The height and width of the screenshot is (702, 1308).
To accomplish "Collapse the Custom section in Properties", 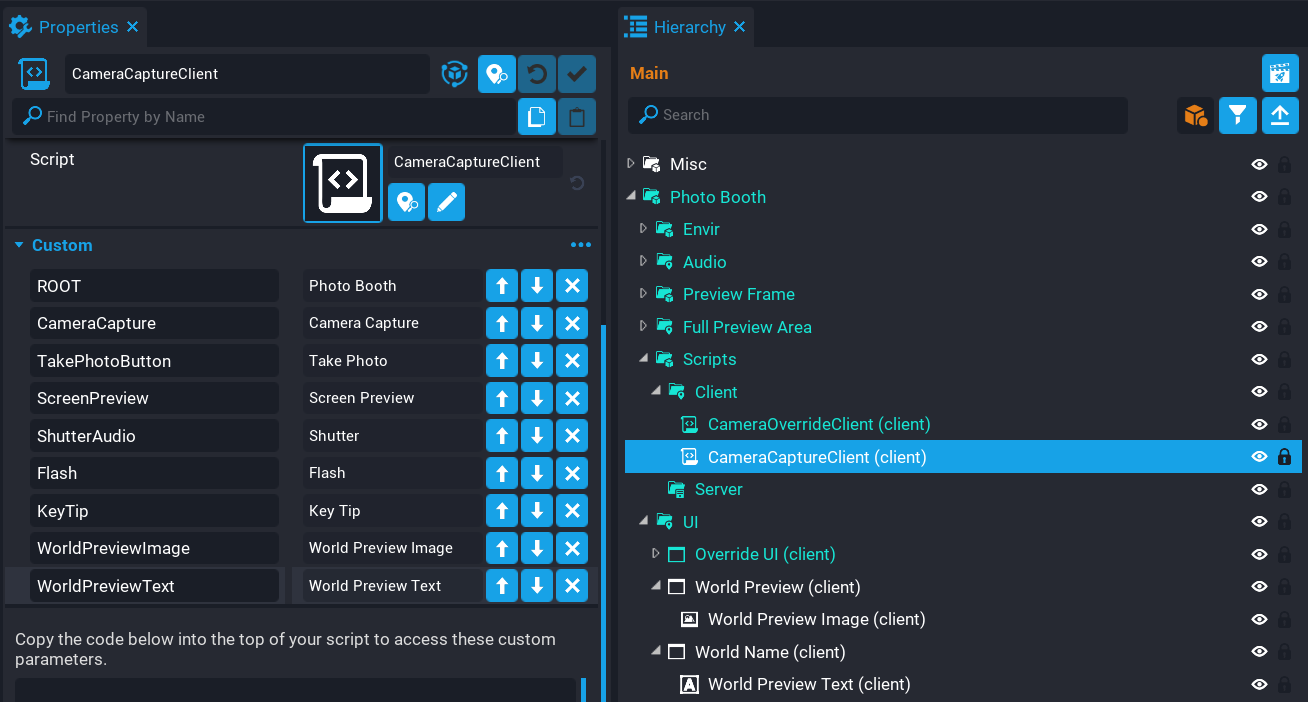I will pos(18,245).
